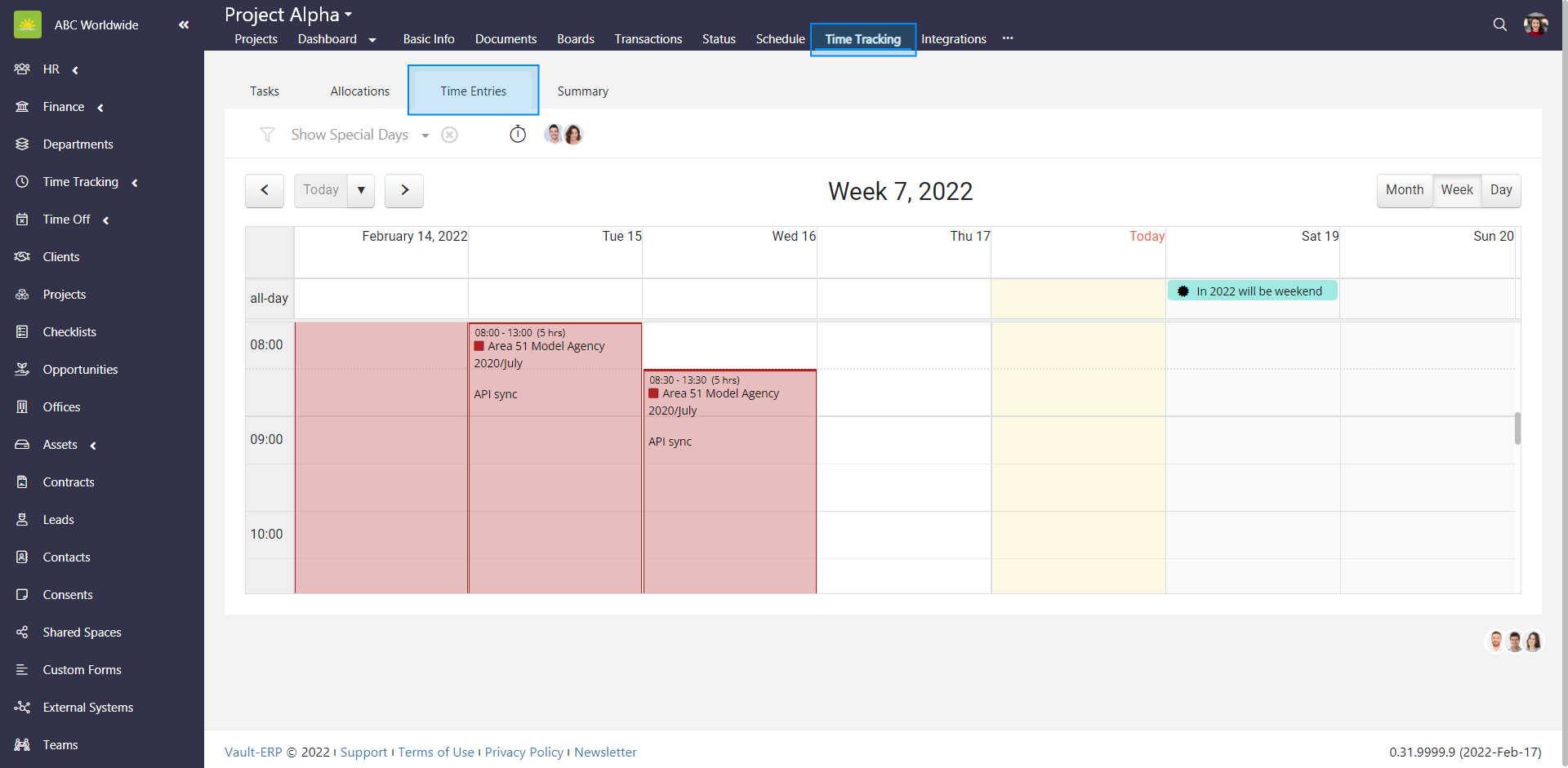Switch calendar to Day view

click(x=1500, y=190)
